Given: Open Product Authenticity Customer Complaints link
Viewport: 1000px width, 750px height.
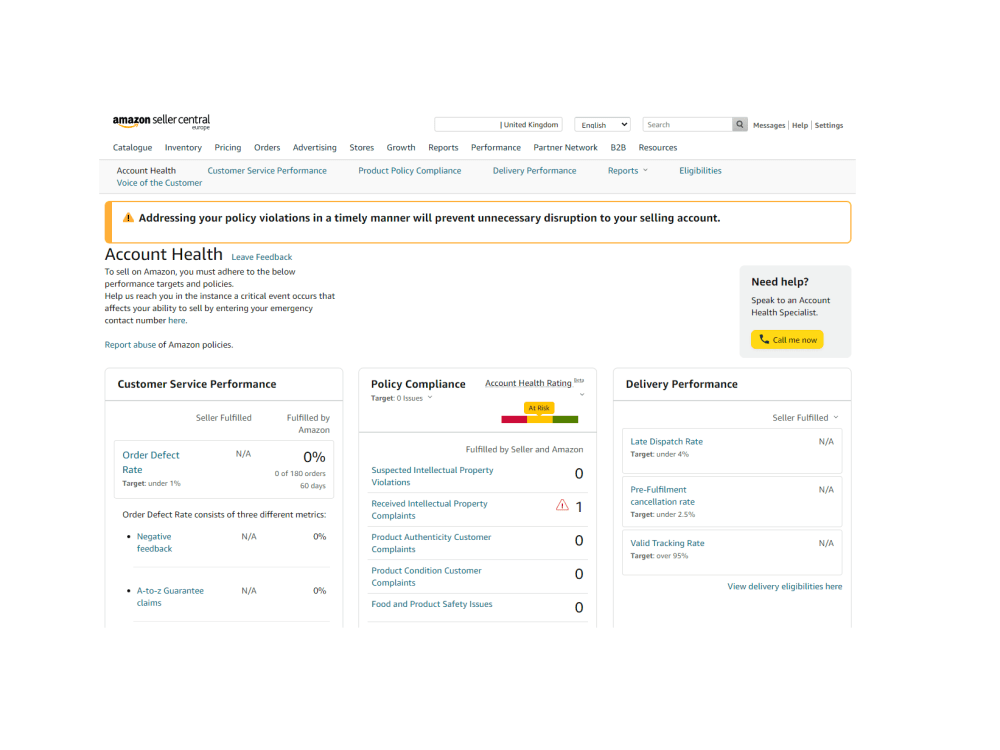Looking at the screenshot, I should pos(431,543).
